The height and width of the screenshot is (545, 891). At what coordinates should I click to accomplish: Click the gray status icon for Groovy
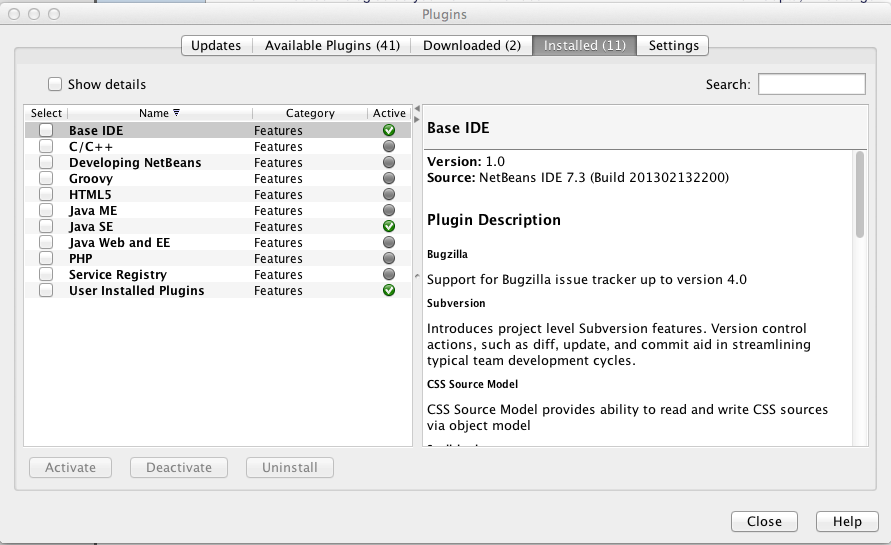[389, 179]
